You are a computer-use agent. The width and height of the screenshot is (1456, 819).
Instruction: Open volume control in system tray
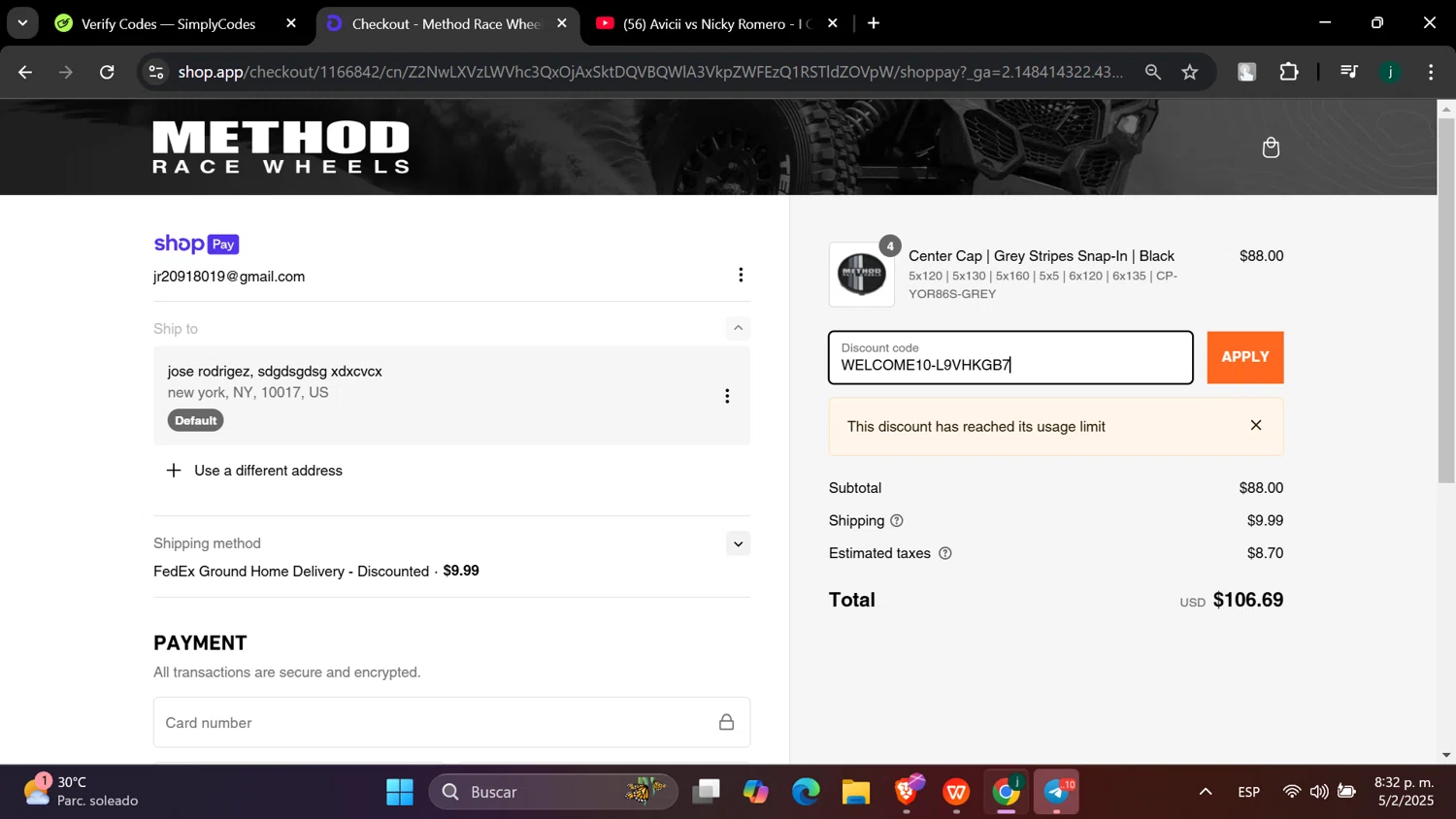pyautogui.click(x=1318, y=792)
